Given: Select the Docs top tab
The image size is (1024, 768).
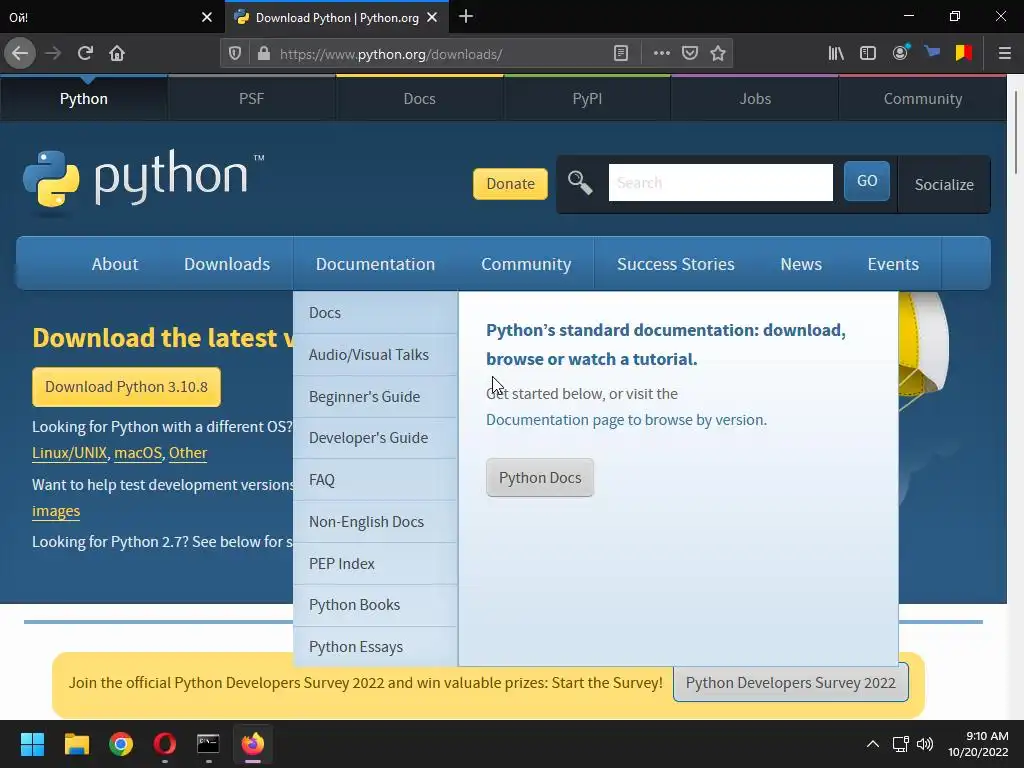Looking at the screenshot, I should click(x=419, y=99).
